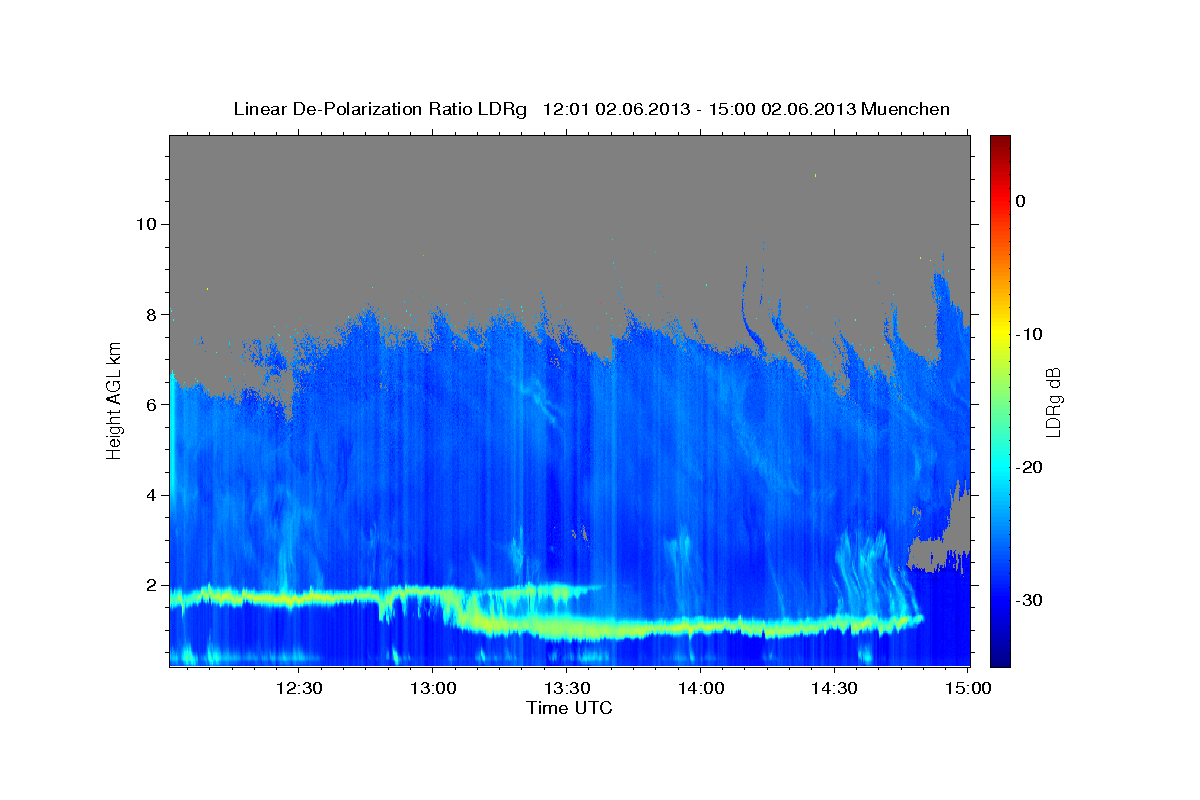1200x800 pixels.
Task: Click the 'LDRg dB' colorbar label
Action: pyautogui.click(x=1052, y=401)
